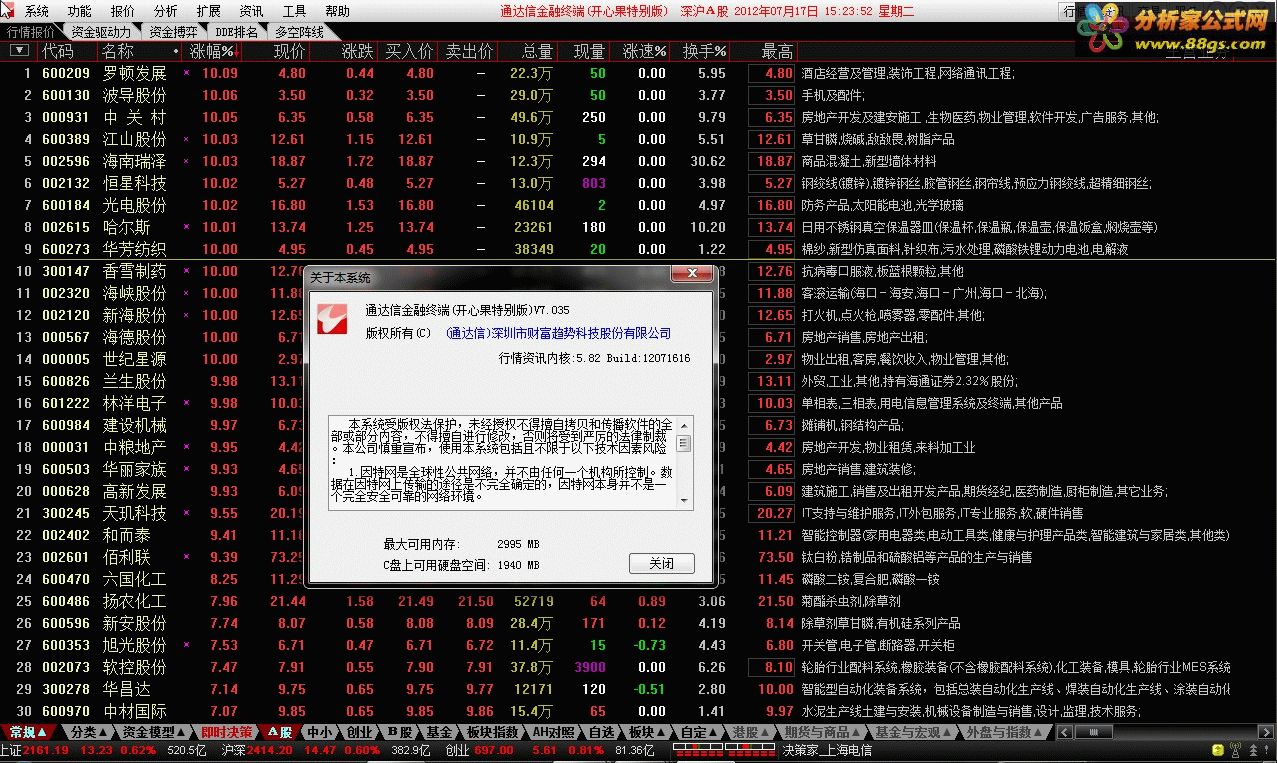Image resolution: width=1277 pixels, height=763 pixels.
Task: Open the 资讯 menu
Action: [251, 11]
